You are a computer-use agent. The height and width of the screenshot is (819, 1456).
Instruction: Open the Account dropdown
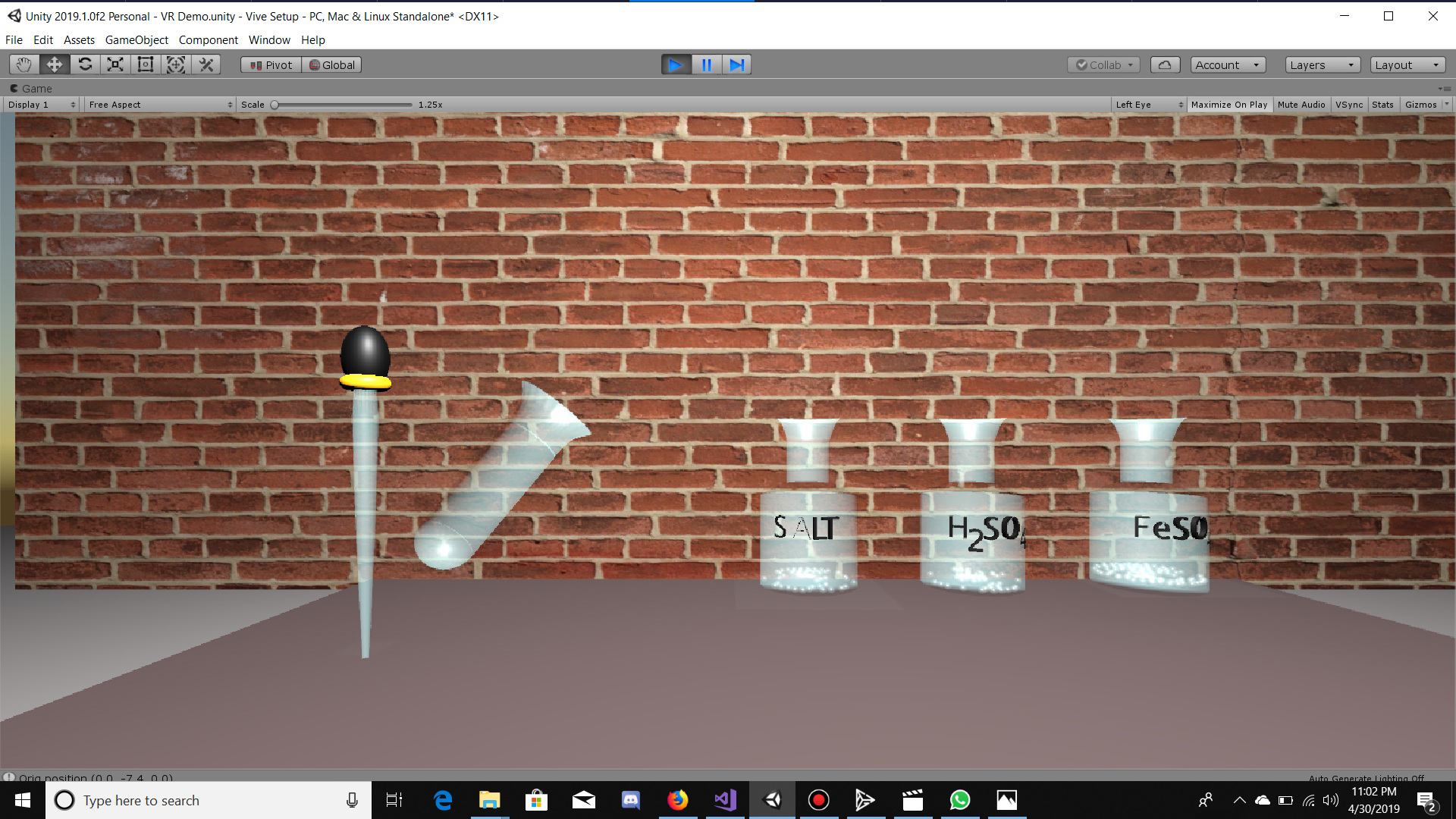pyautogui.click(x=1228, y=64)
